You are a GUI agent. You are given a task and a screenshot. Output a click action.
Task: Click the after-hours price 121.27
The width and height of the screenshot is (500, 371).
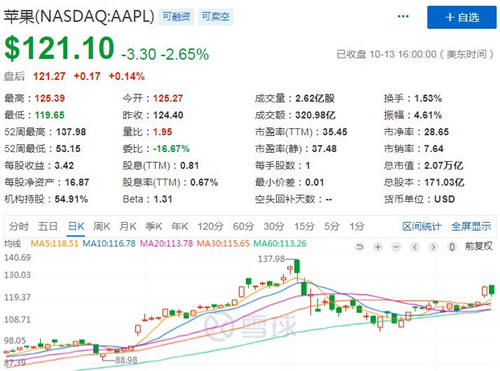point(49,76)
